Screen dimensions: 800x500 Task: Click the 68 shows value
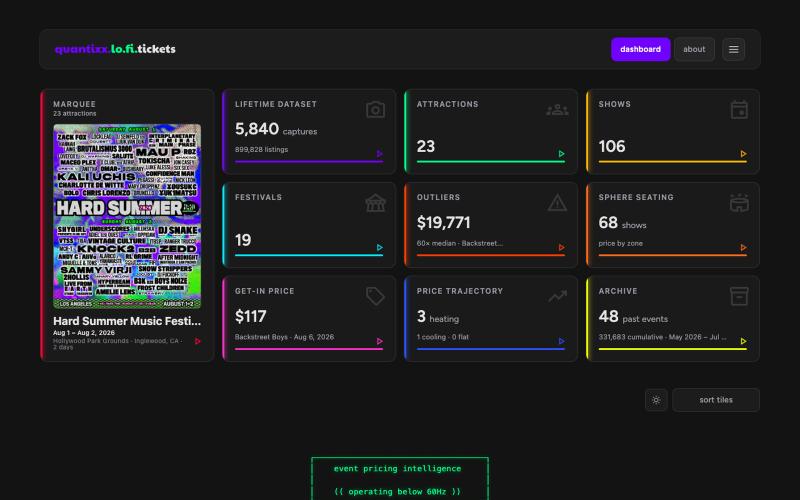pyautogui.click(x=622, y=223)
